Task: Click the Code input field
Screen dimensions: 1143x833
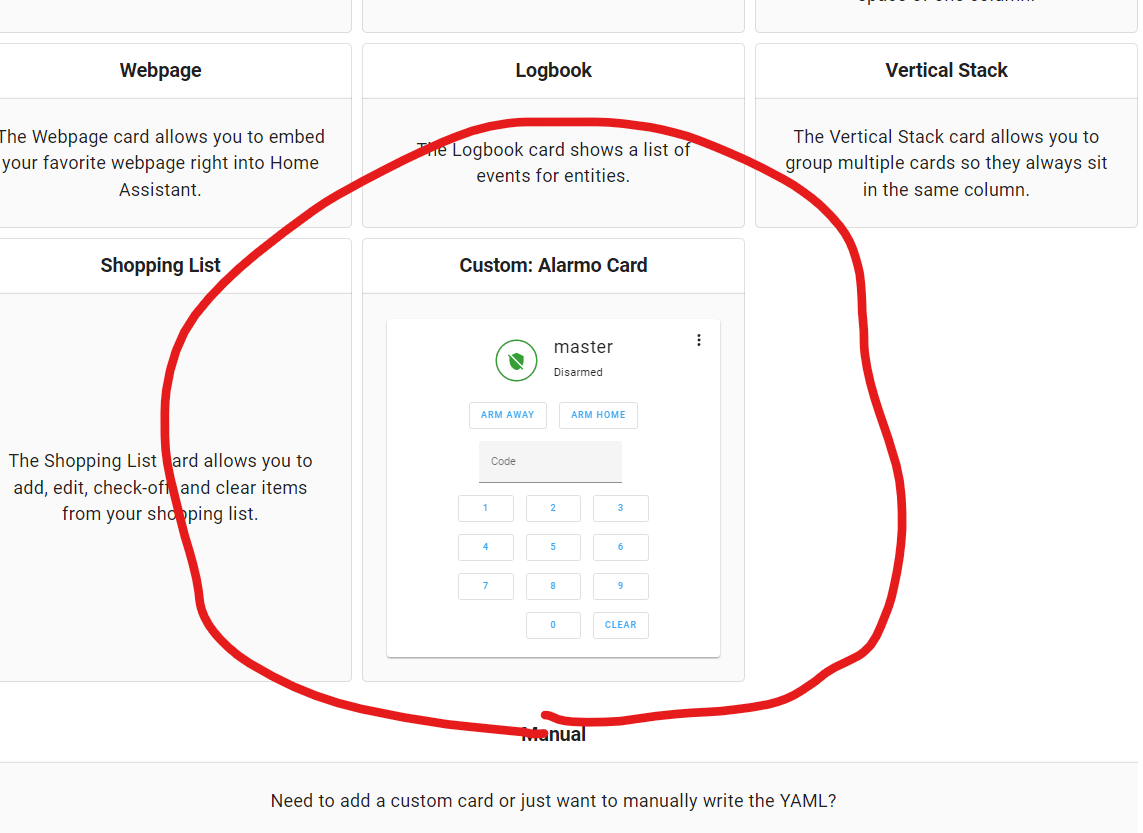Action: coord(550,461)
